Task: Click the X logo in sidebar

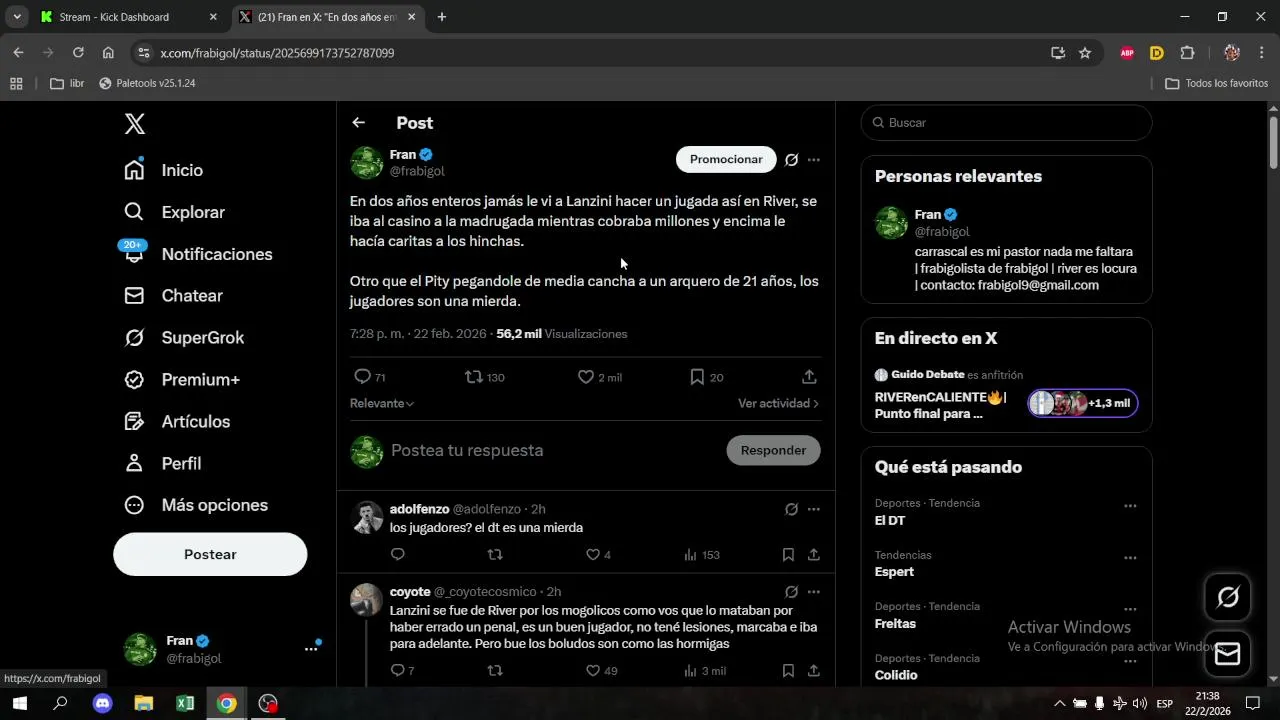Action: point(135,124)
